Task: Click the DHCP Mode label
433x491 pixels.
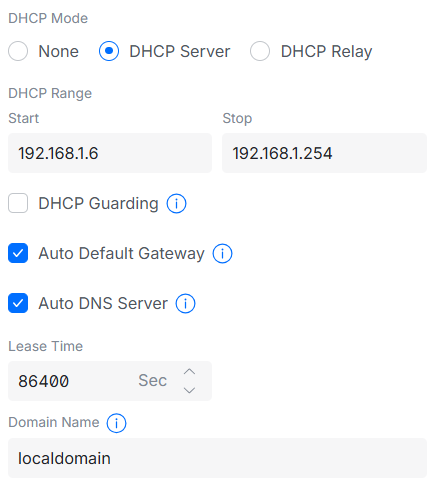Action: coord(48,18)
